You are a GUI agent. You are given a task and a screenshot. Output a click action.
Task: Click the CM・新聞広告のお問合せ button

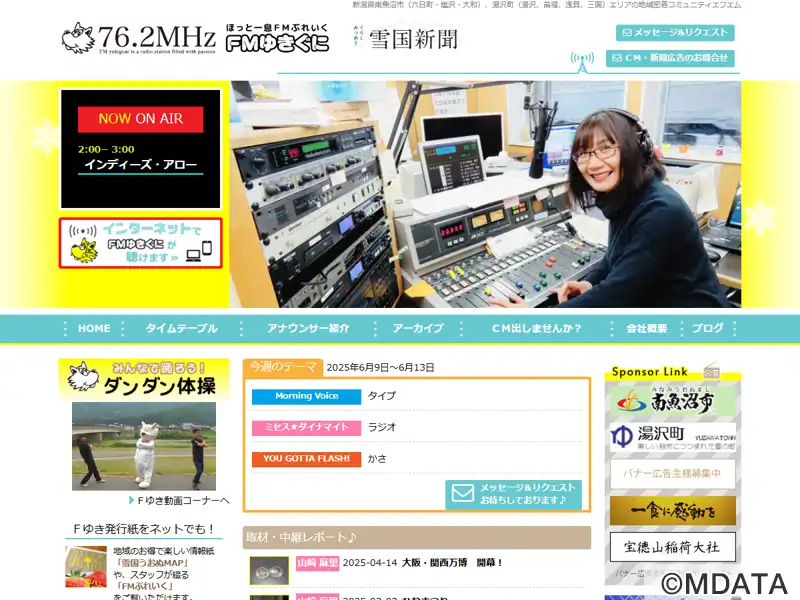tap(670, 58)
